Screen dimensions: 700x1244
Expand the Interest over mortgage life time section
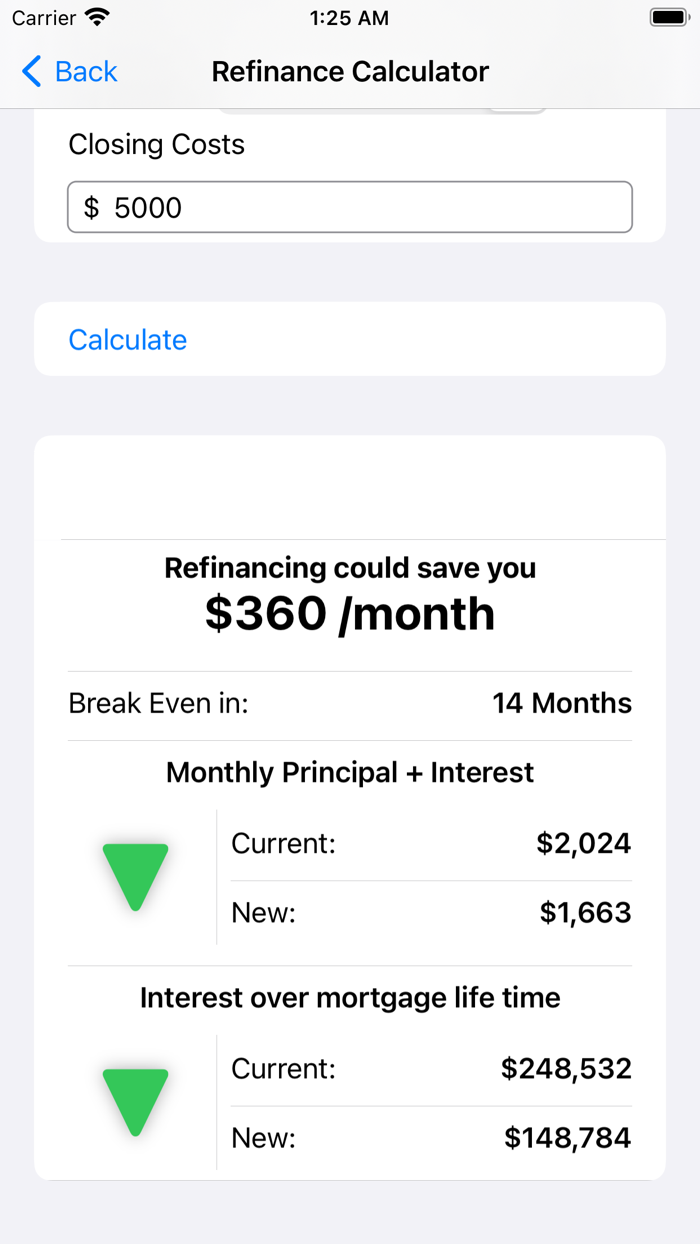click(x=350, y=997)
